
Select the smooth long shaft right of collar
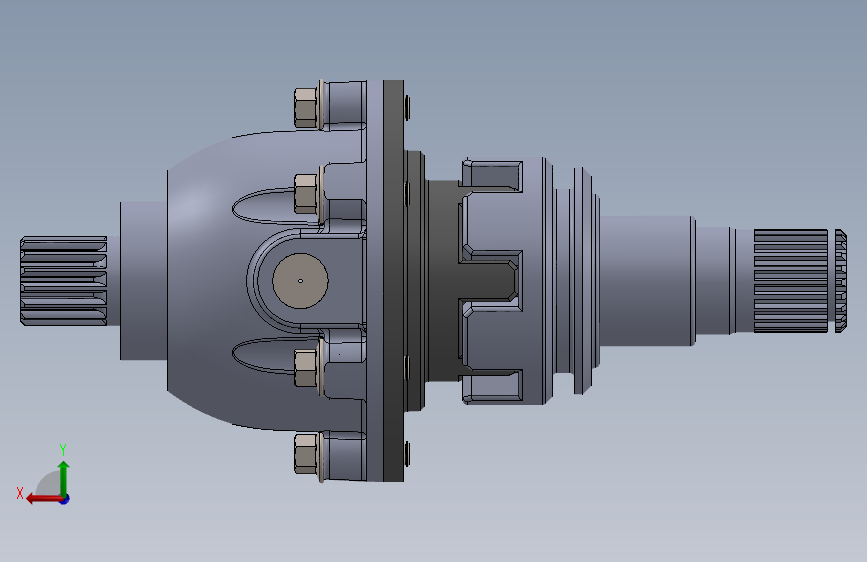(647, 281)
